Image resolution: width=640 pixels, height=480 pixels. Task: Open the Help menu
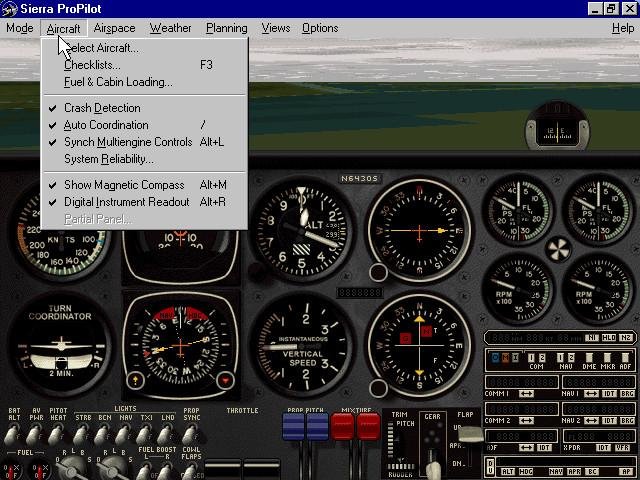click(x=623, y=28)
